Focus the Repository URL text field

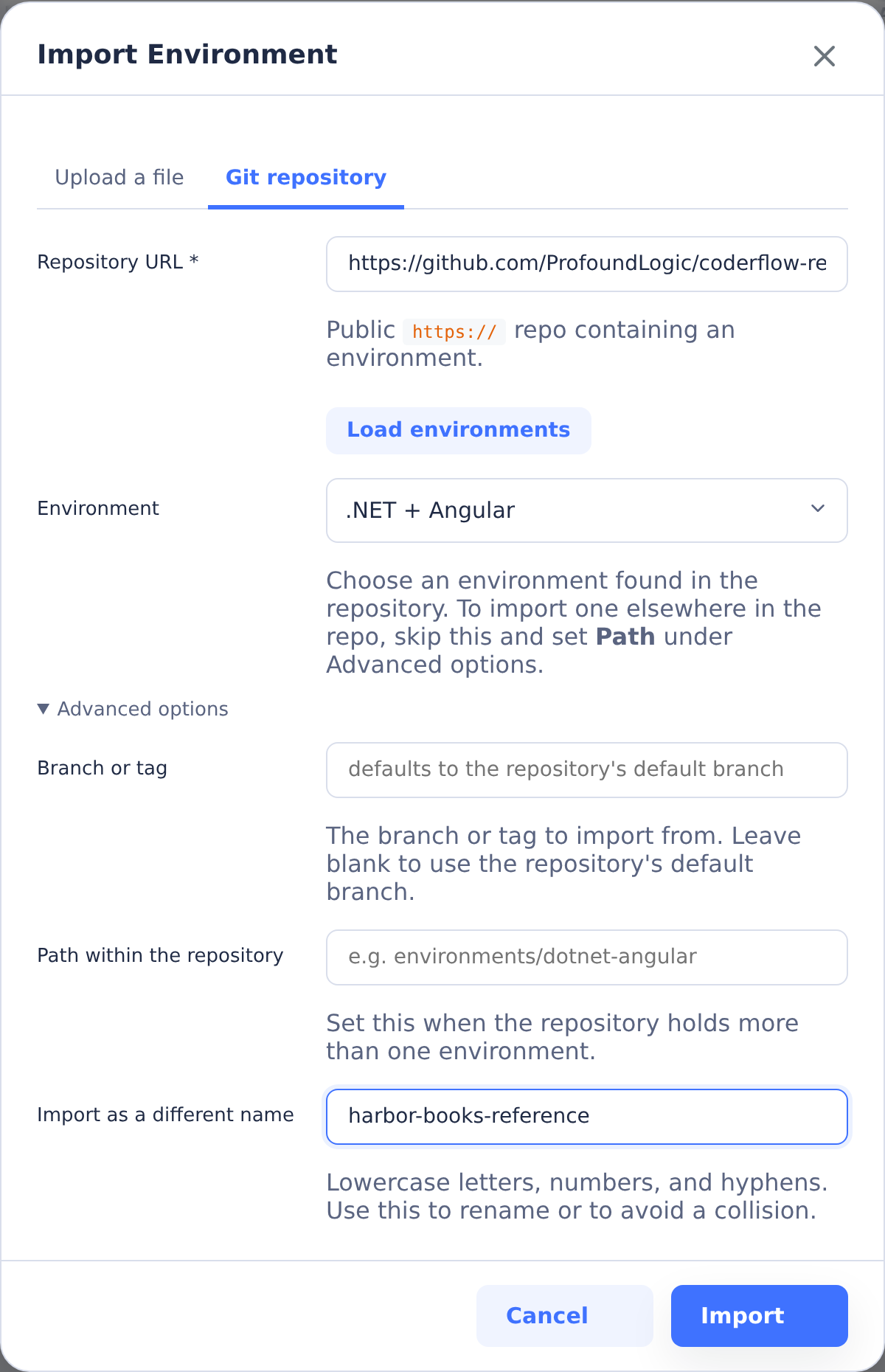point(587,264)
